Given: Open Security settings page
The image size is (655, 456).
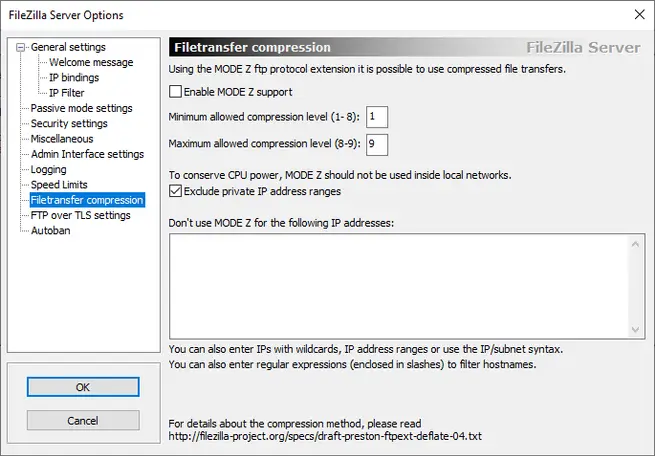Looking at the screenshot, I should [69, 123].
